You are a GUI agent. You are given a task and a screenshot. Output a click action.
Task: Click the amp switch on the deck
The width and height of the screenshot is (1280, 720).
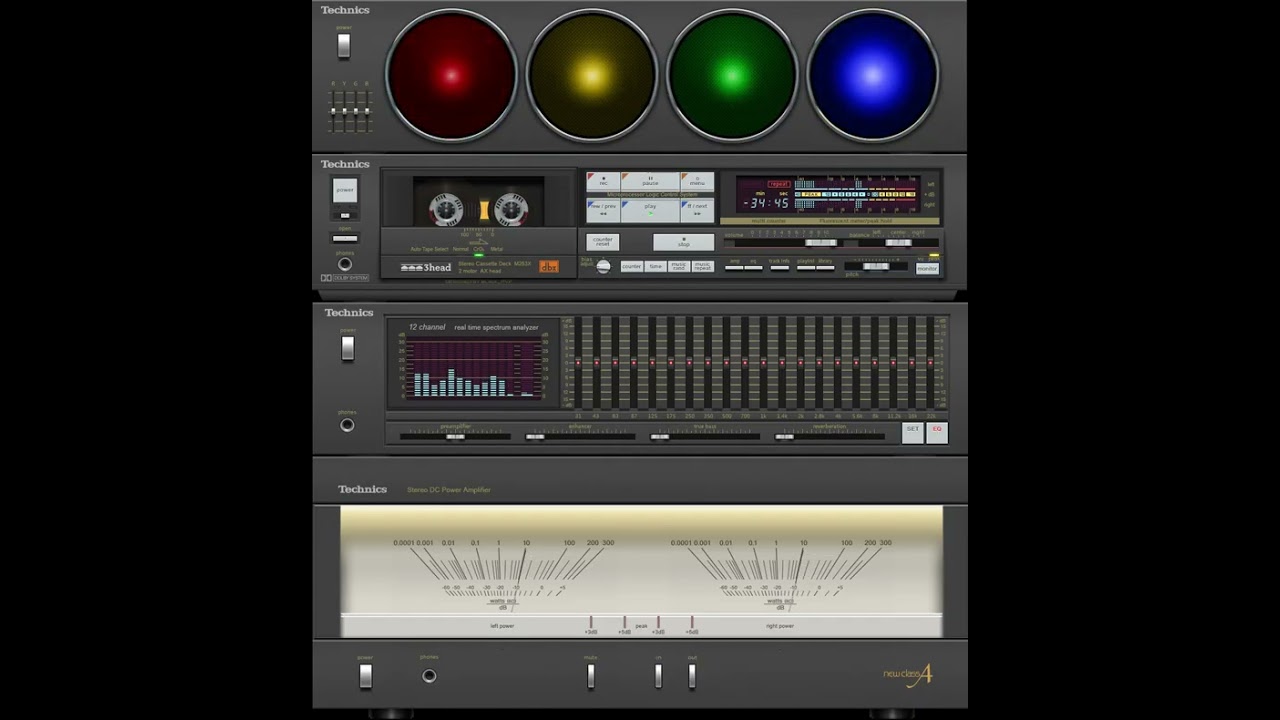click(734, 267)
